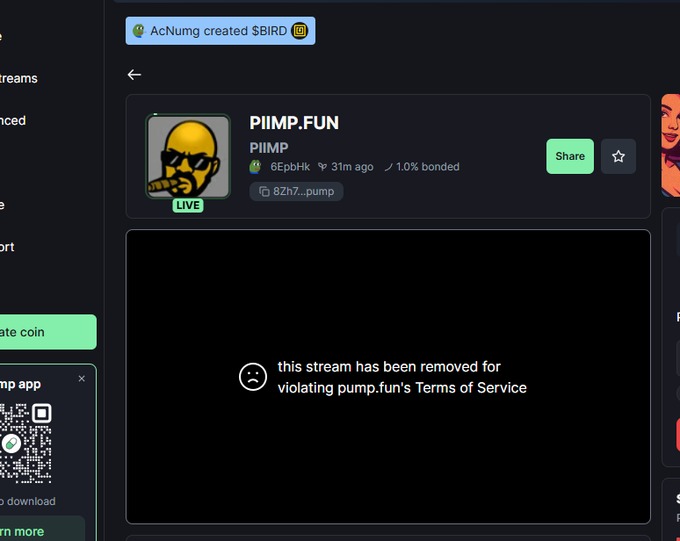This screenshot has height=541, width=680.
Task: Go back using the left arrow icon
Action: 134,75
